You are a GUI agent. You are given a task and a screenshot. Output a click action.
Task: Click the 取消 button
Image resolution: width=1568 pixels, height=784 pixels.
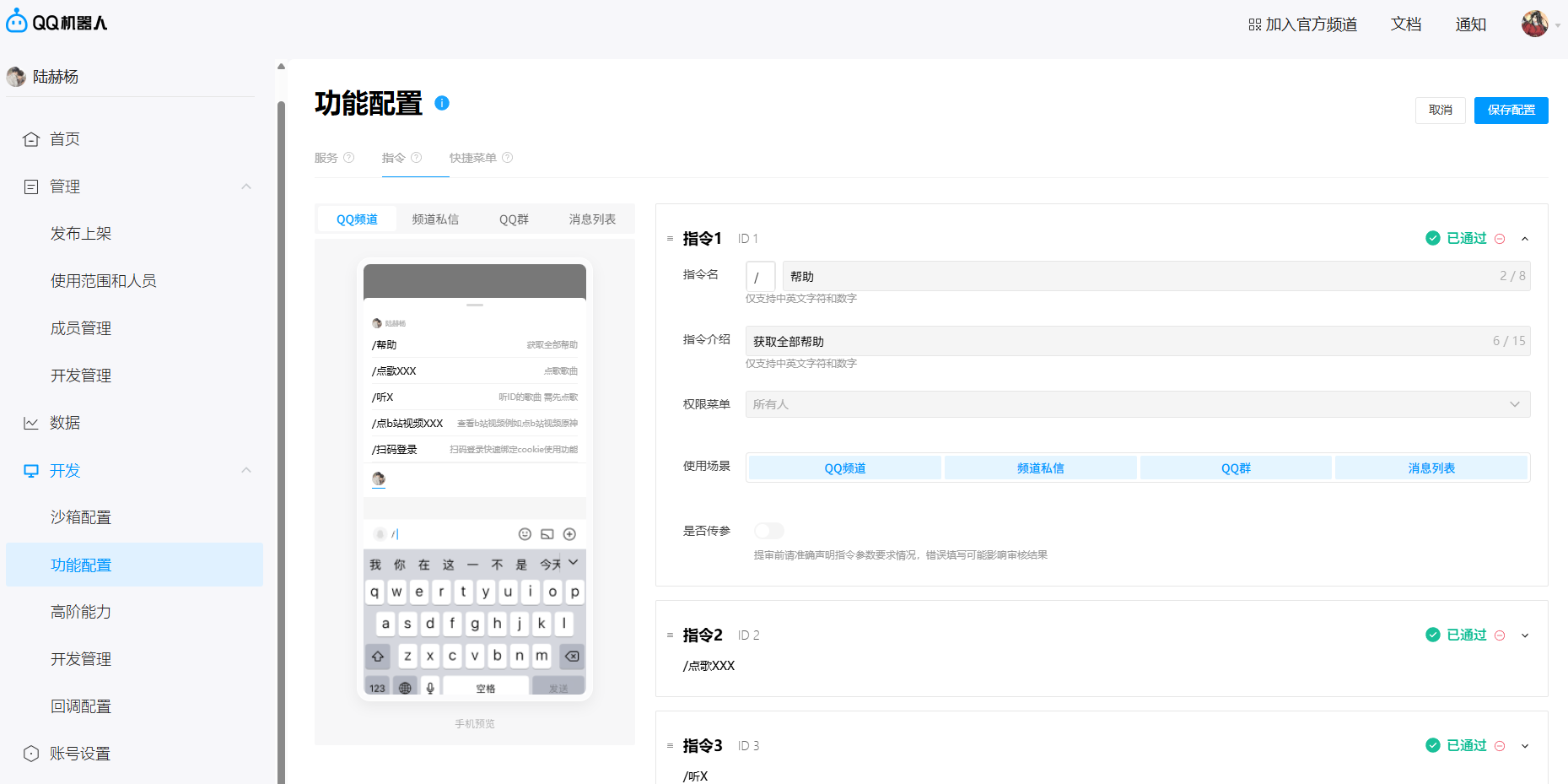(1440, 110)
